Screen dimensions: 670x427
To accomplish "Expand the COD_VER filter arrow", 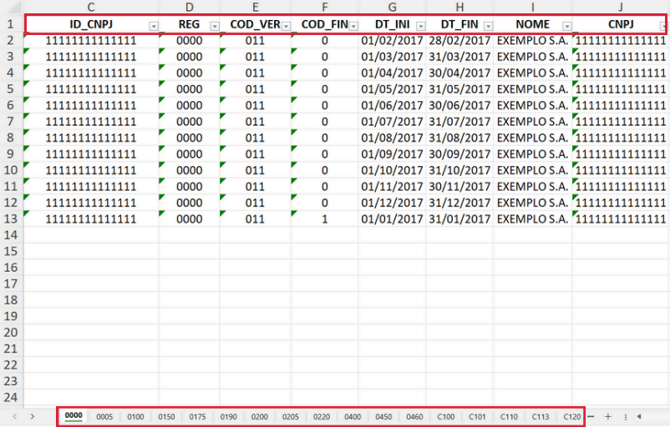I will click(x=285, y=25).
